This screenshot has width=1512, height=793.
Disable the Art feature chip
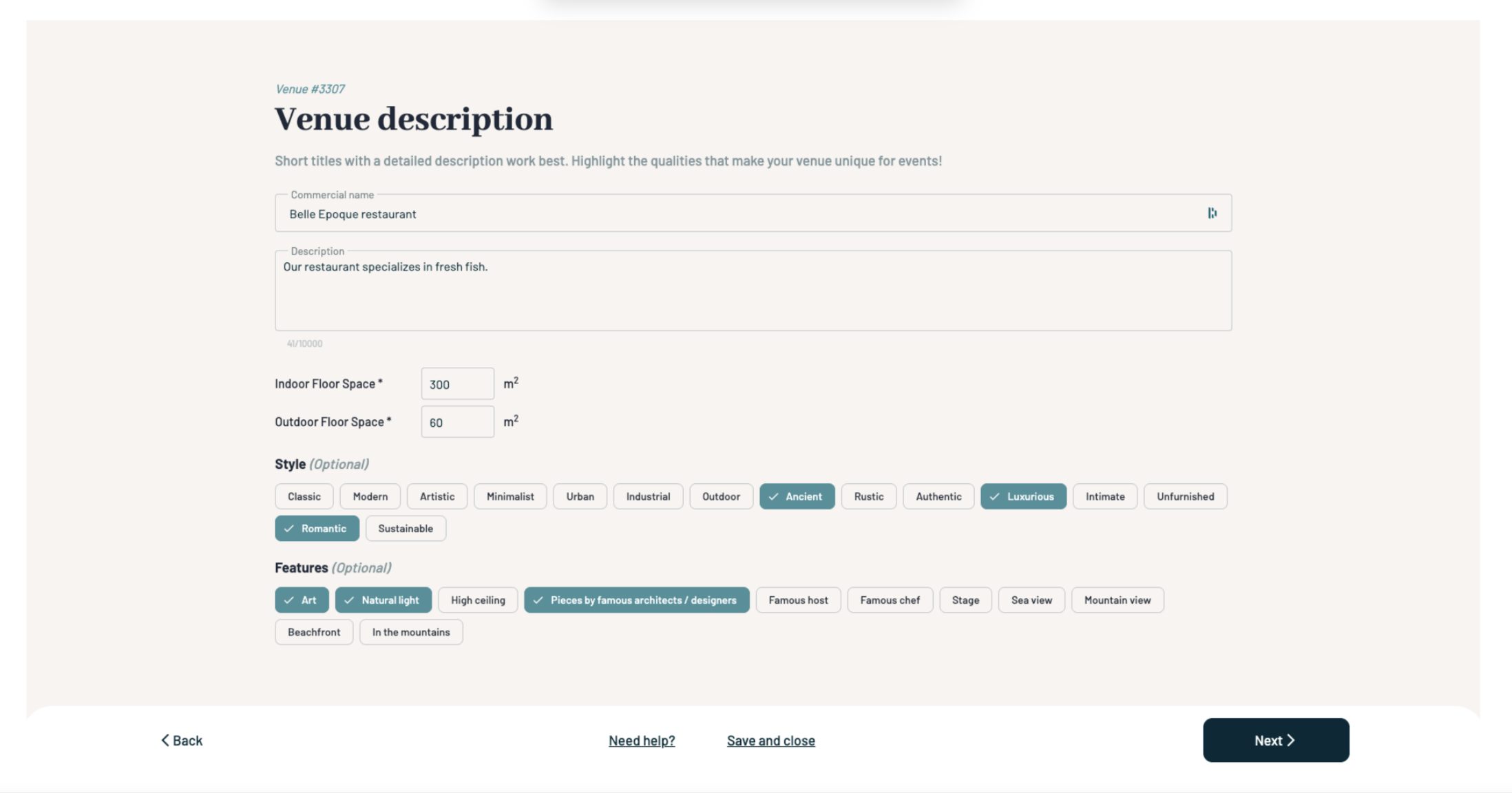[x=302, y=600]
